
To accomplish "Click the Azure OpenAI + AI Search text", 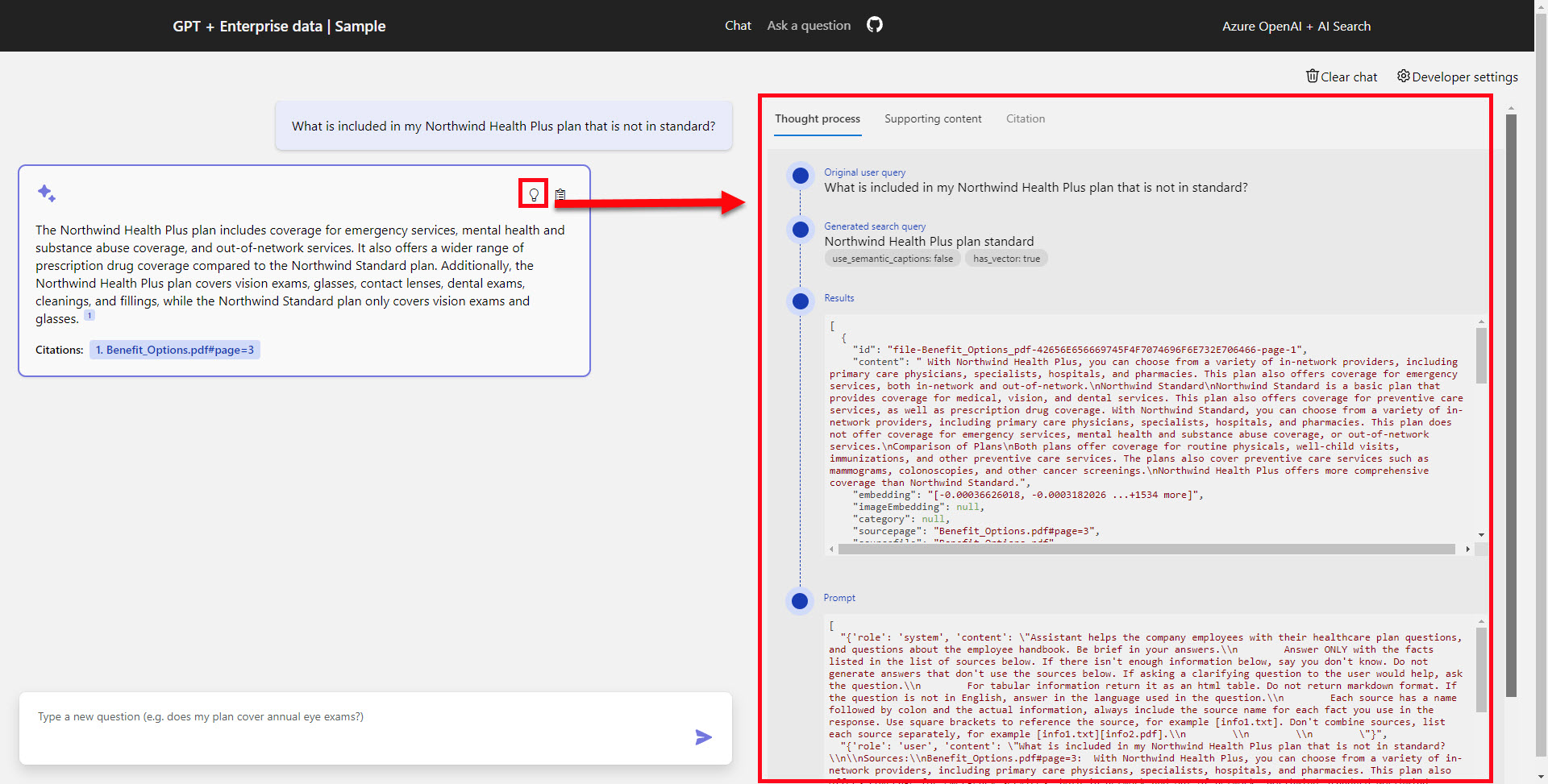I will click(1296, 27).
